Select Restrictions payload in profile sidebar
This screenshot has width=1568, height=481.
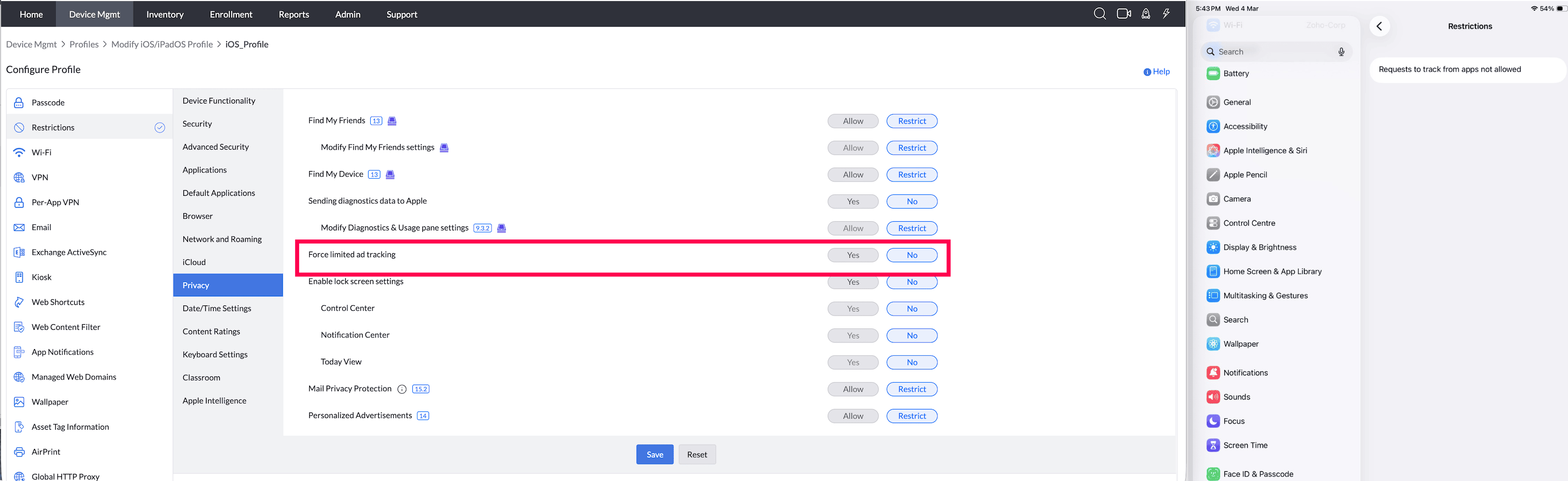pos(90,127)
